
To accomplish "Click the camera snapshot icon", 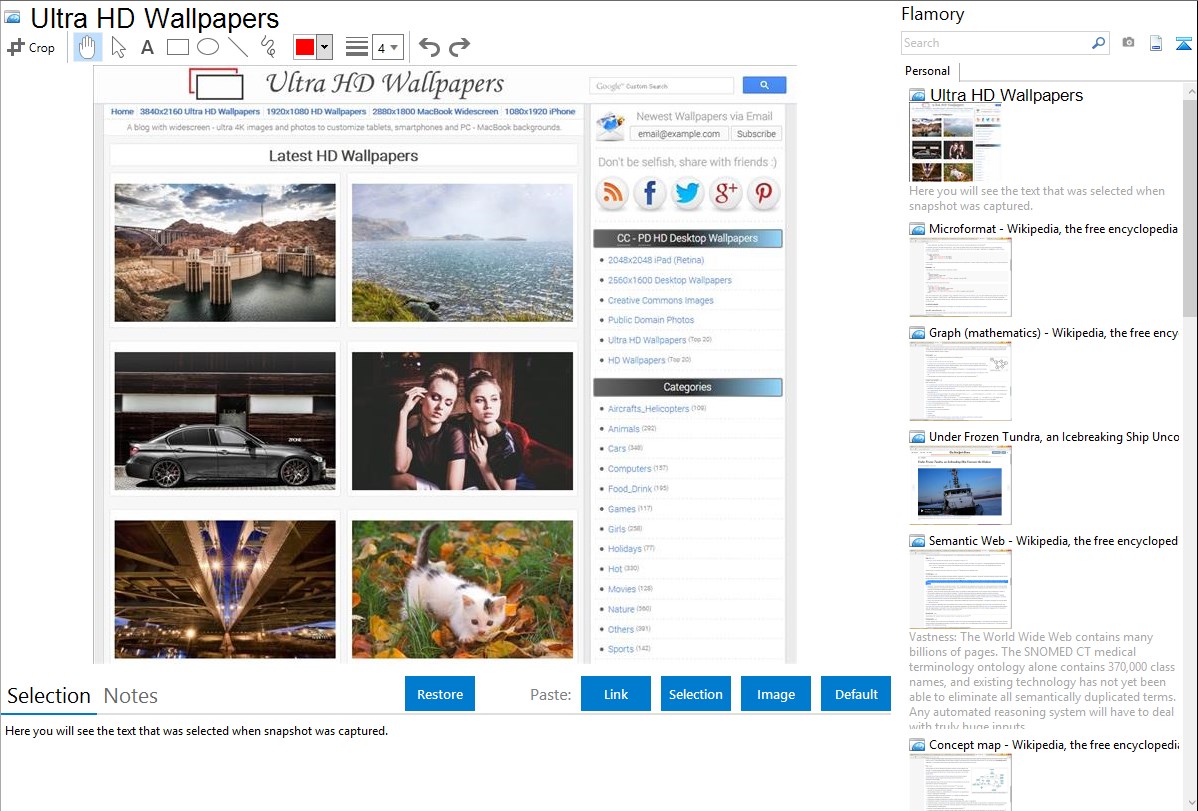I will tap(1128, 43).
